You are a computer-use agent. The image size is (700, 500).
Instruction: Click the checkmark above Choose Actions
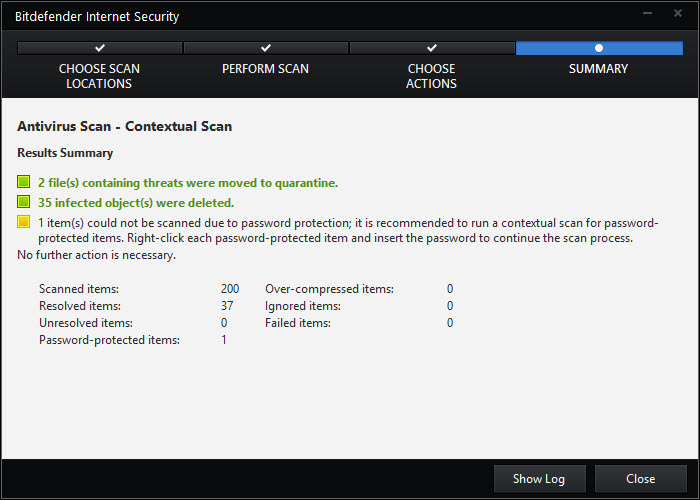(431, 47)
